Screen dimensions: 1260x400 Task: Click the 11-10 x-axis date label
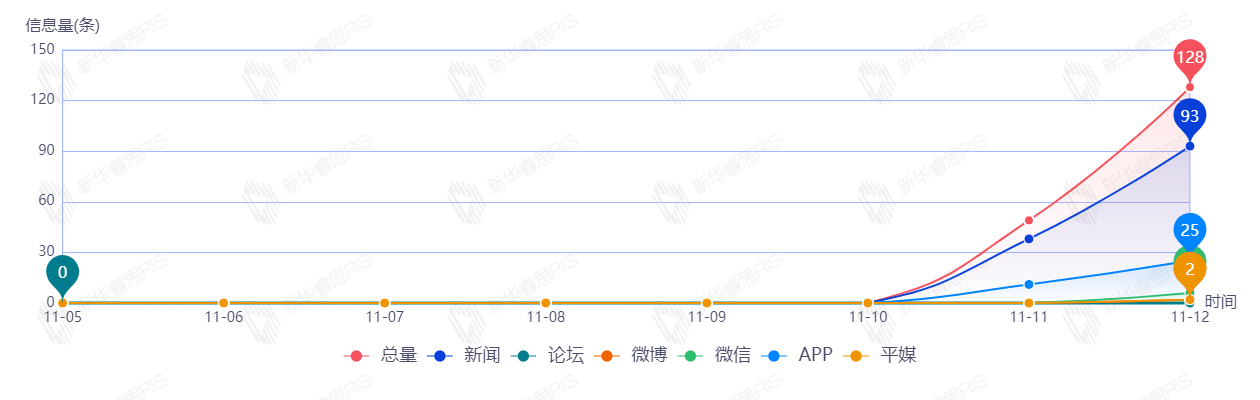[x=867, y=317]
